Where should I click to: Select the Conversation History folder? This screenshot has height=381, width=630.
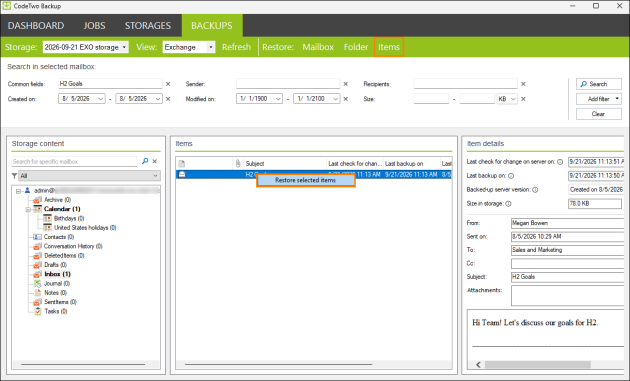point(73,246)
